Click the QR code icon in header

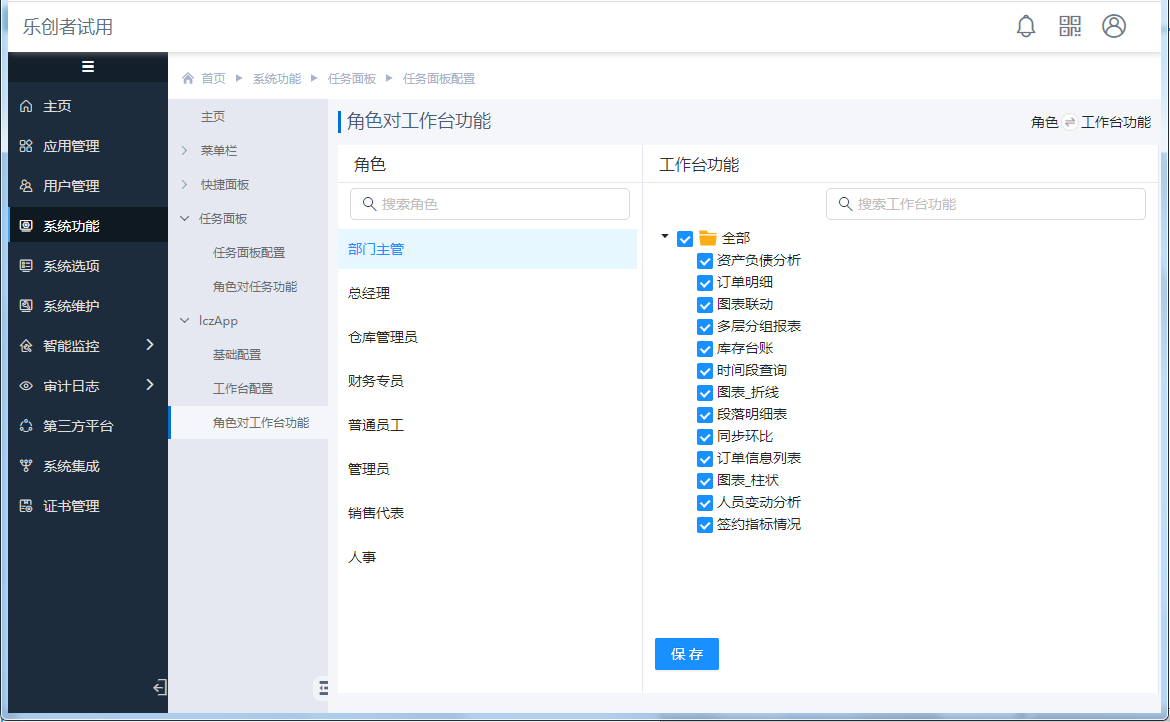click(1070, 27)
